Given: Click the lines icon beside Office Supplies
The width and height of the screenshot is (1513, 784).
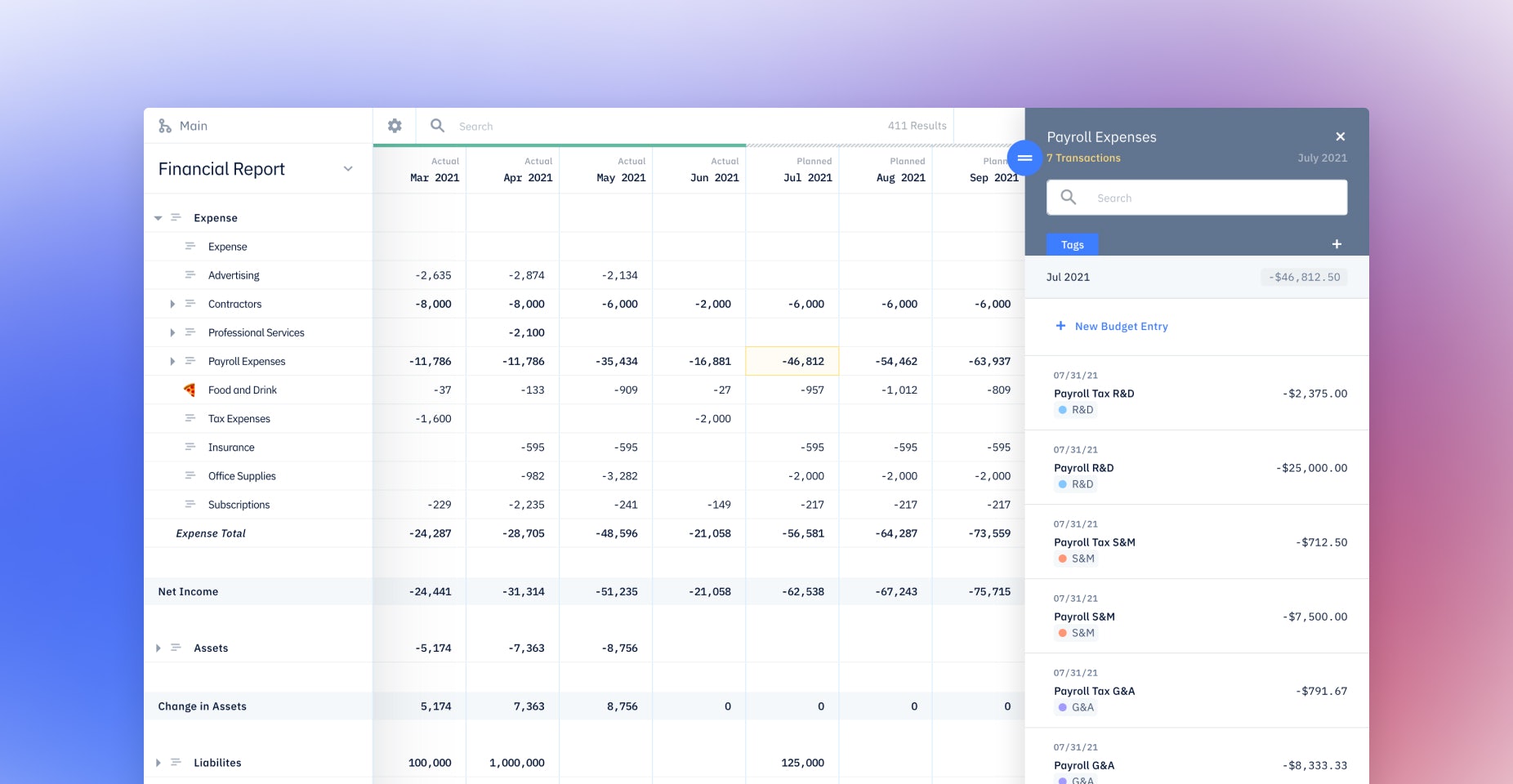Looking at the screenshot, I should coord(190,475).
